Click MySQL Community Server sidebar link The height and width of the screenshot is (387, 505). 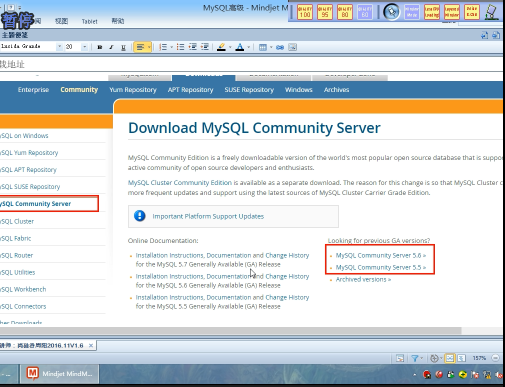click(x=35, y=204)
